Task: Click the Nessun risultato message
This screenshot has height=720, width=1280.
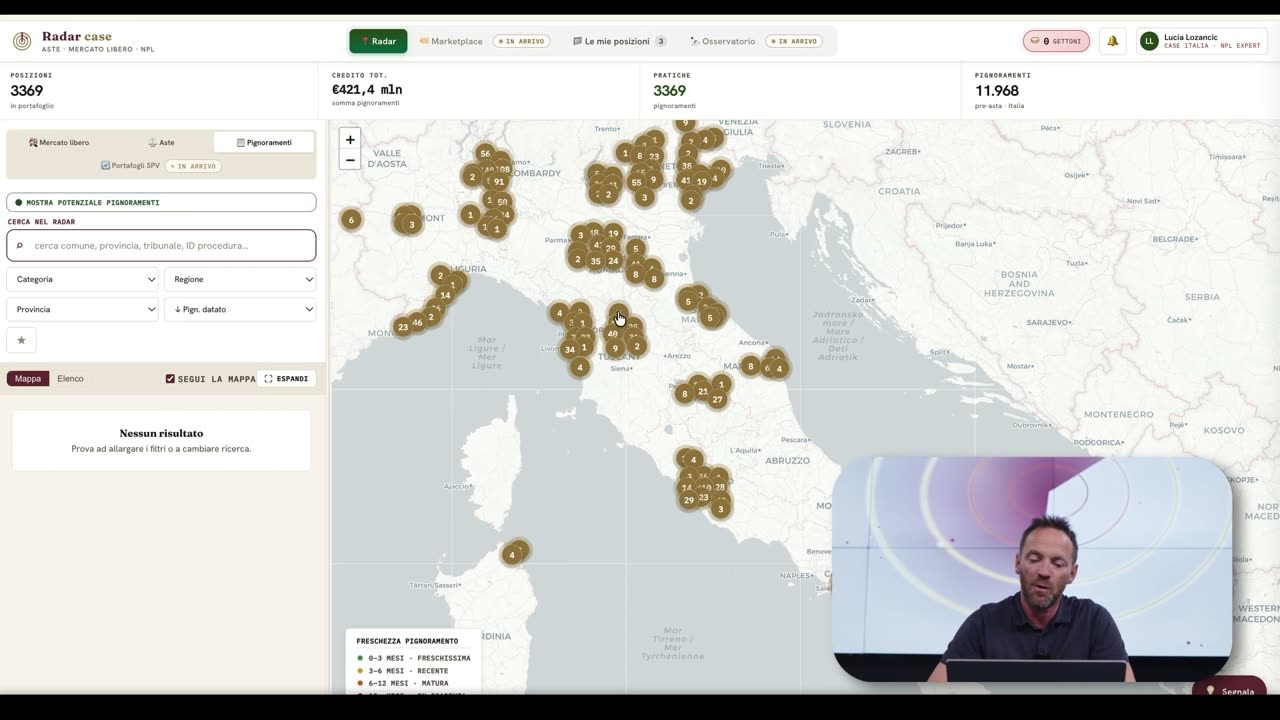Action: [x=161, y=440]
